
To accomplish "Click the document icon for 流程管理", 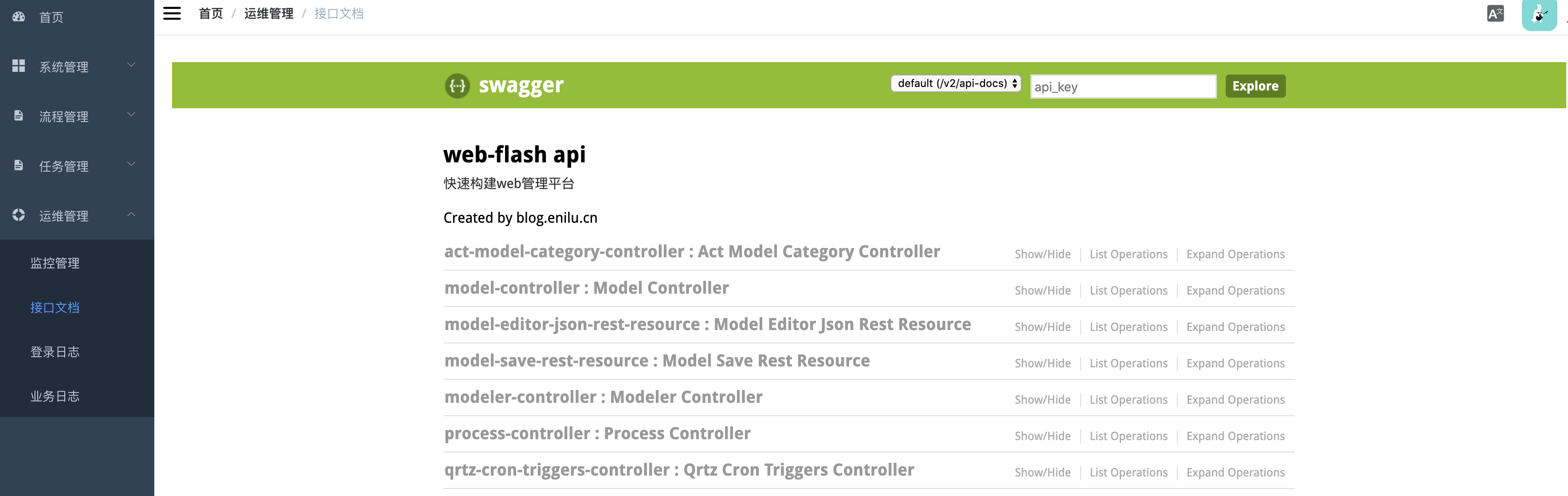I will [19, 116].
